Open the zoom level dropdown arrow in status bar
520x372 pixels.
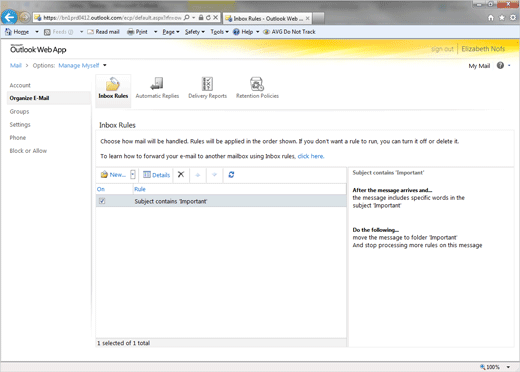pos(508,367)
